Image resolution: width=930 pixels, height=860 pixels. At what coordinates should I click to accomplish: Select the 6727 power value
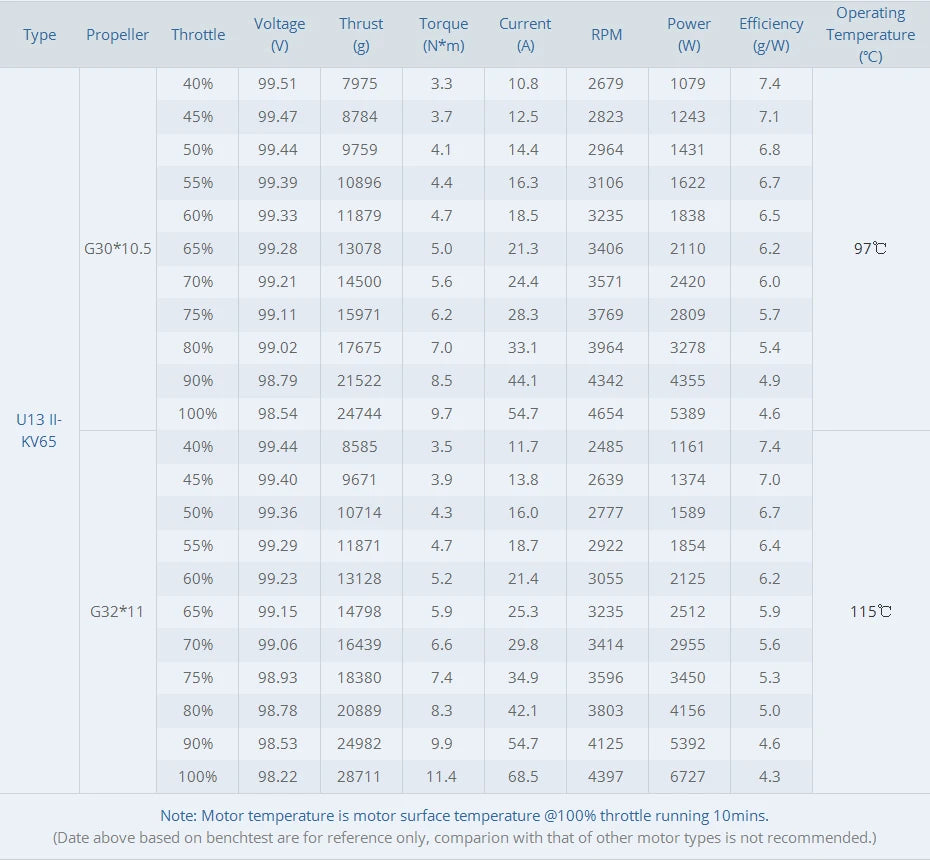[x=689, y=776]
